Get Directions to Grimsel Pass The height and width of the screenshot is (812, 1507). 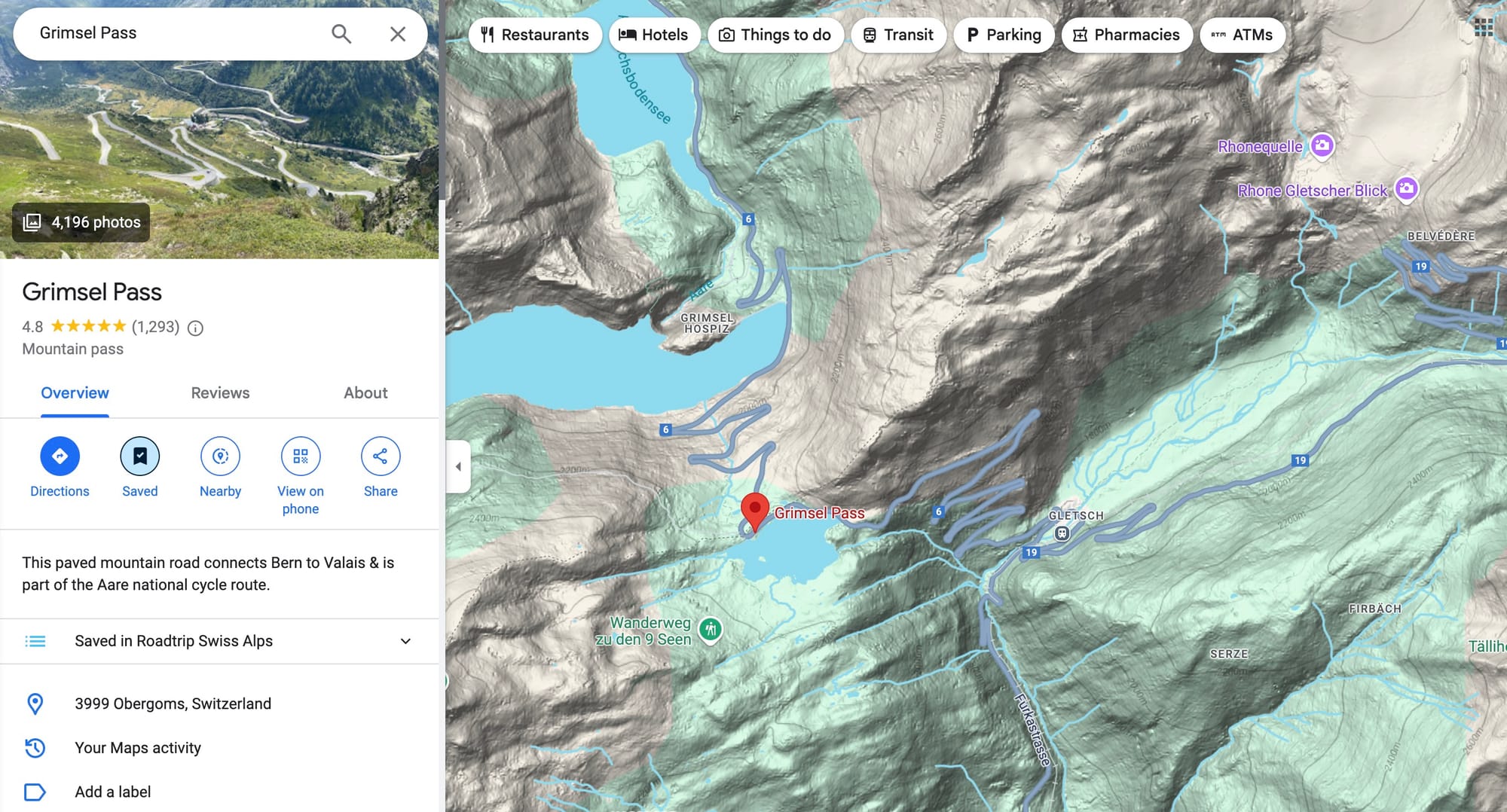[60, 456]
